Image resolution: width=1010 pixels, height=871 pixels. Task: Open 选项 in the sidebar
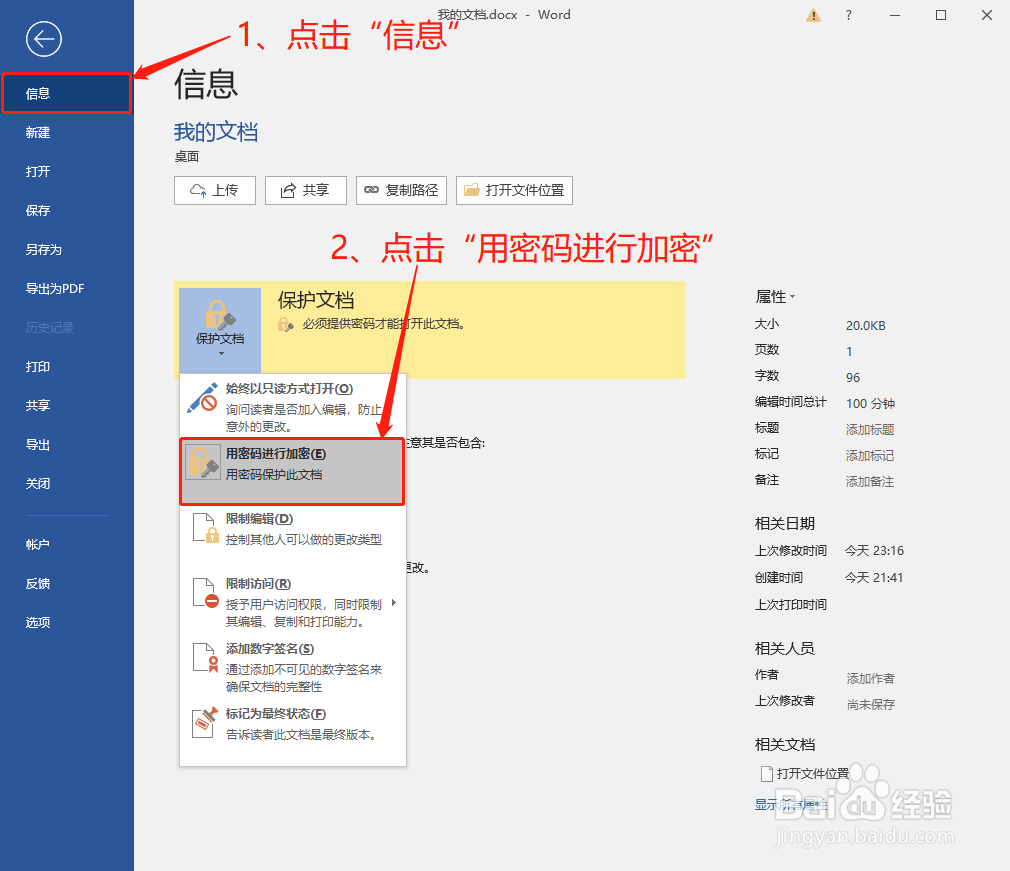tap(66, 622)
